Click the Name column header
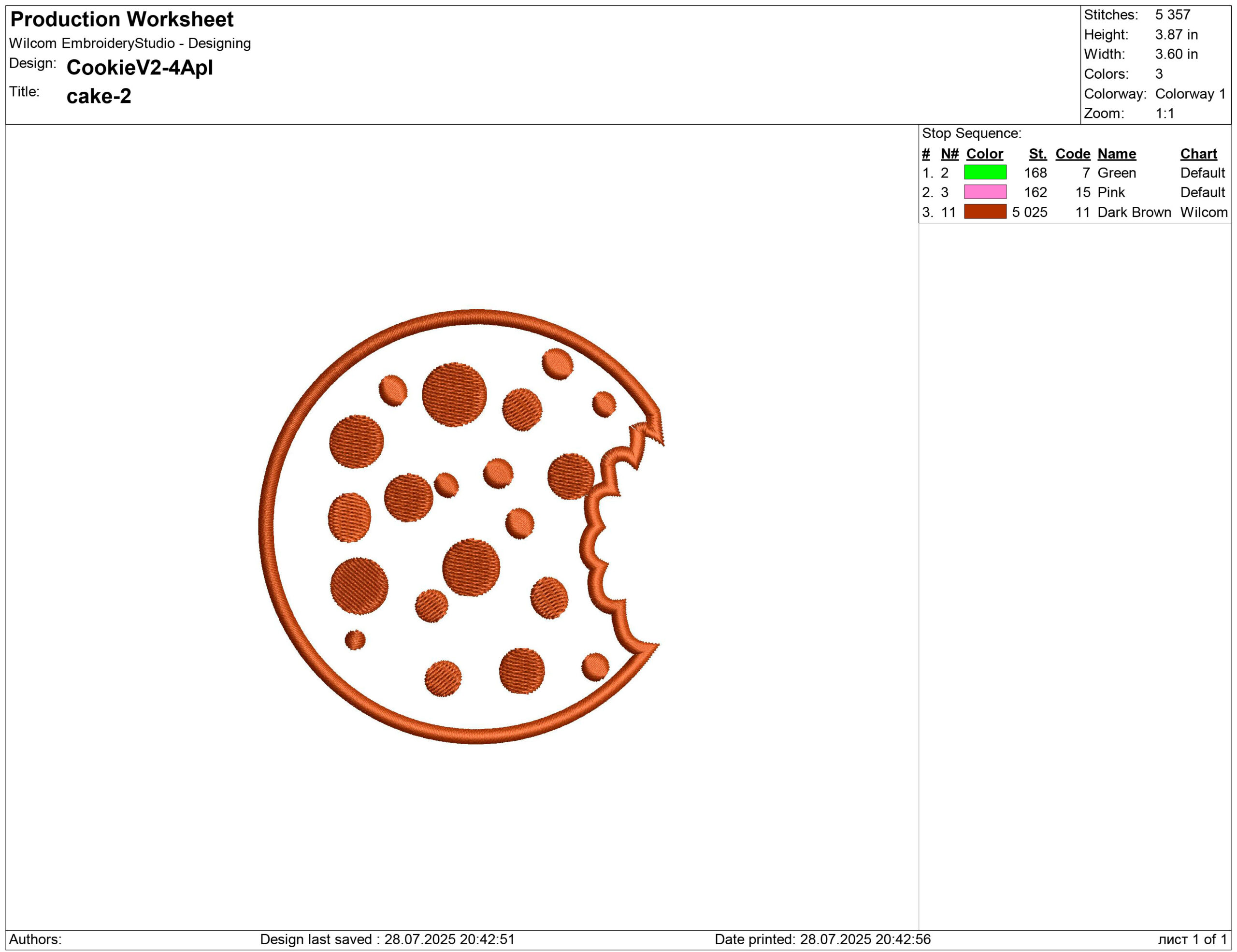The width and height of the screenshot is (1237, 952). tap(1116, 154)
